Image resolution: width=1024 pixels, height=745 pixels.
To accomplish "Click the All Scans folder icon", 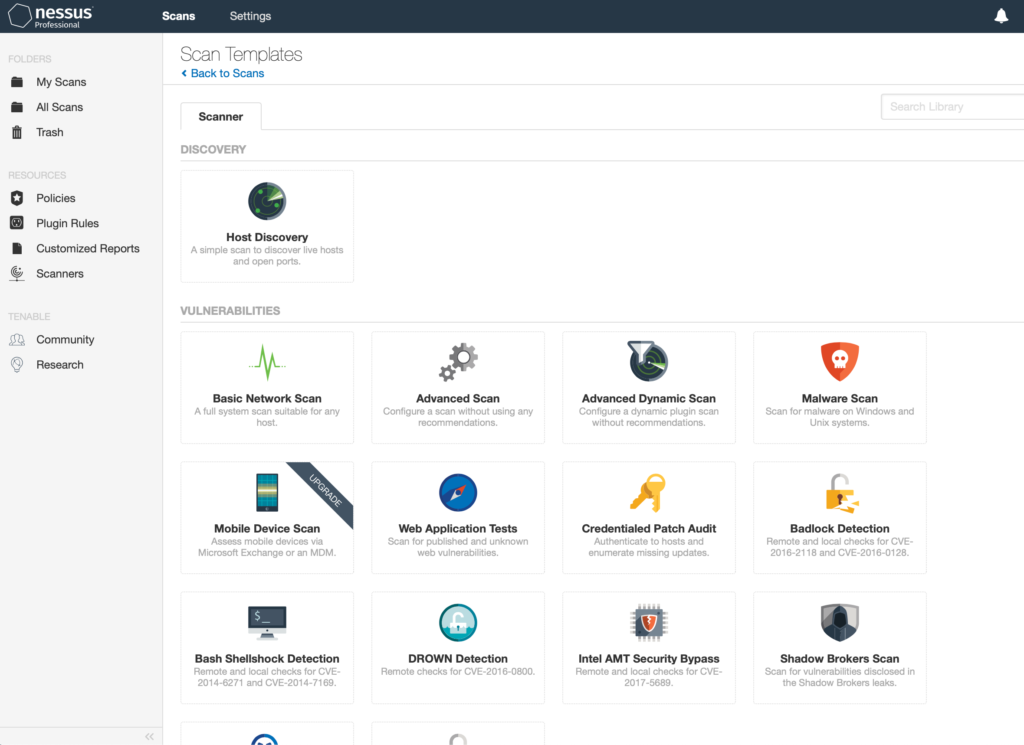I will click(17, 107).
